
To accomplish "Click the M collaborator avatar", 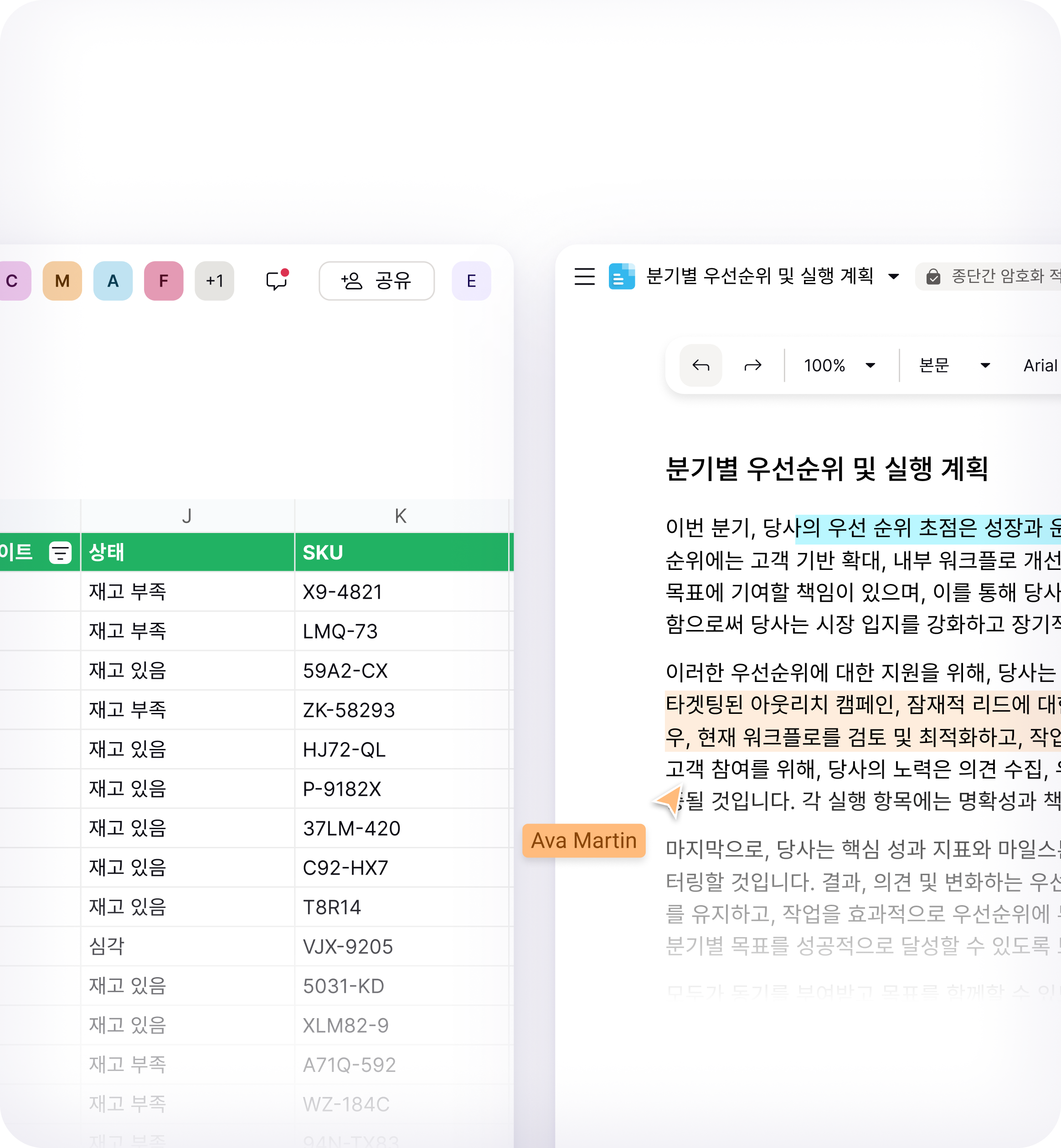I will [62, 281].
